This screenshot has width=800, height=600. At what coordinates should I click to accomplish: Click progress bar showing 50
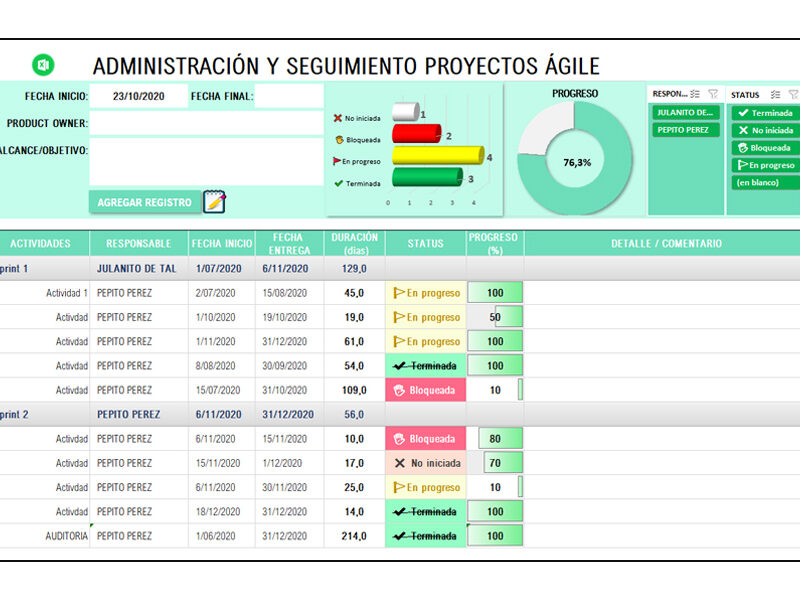(495, 317)
